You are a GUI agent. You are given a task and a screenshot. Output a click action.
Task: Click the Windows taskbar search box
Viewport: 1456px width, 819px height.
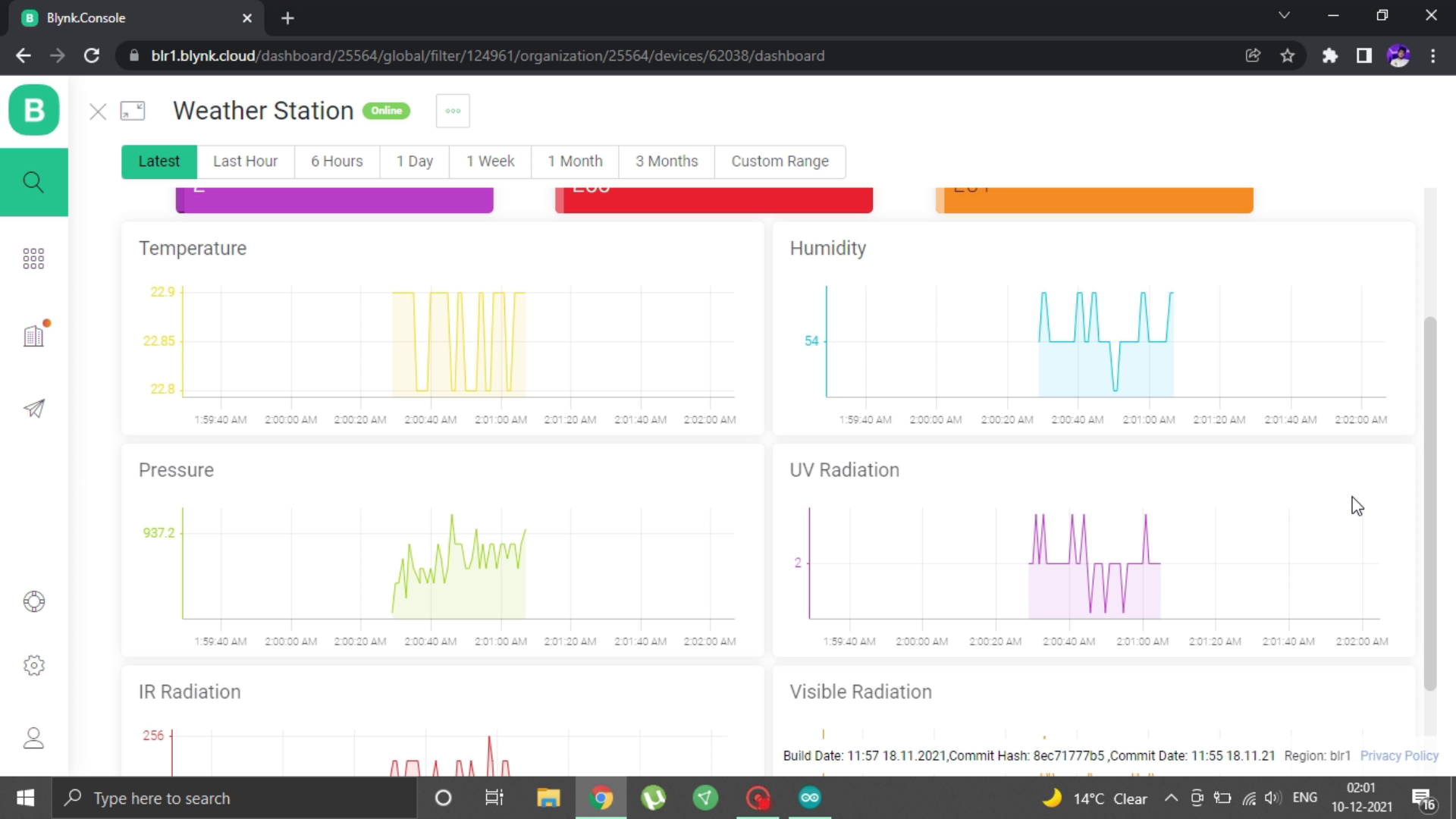point(235,798)
